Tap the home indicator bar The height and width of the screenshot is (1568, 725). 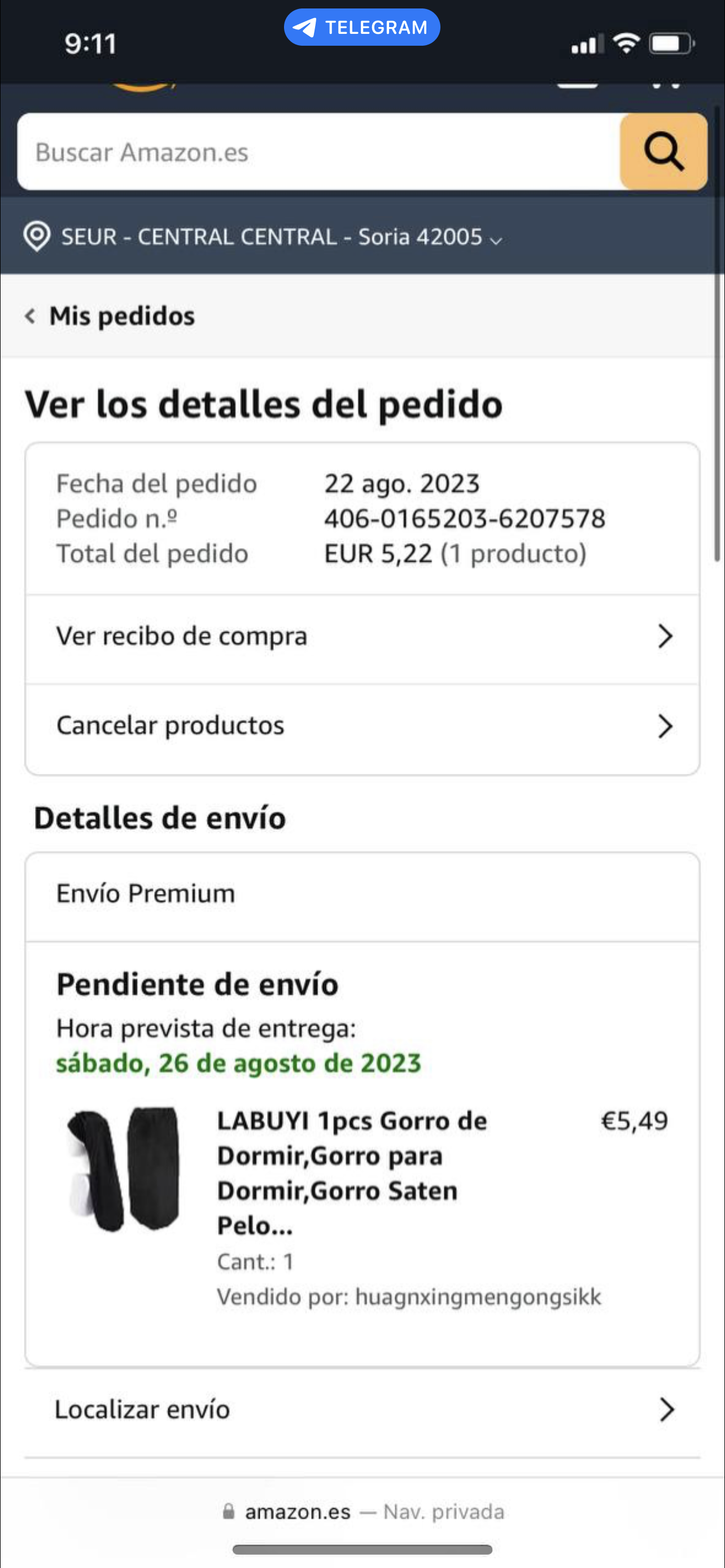click(362, 1549)
